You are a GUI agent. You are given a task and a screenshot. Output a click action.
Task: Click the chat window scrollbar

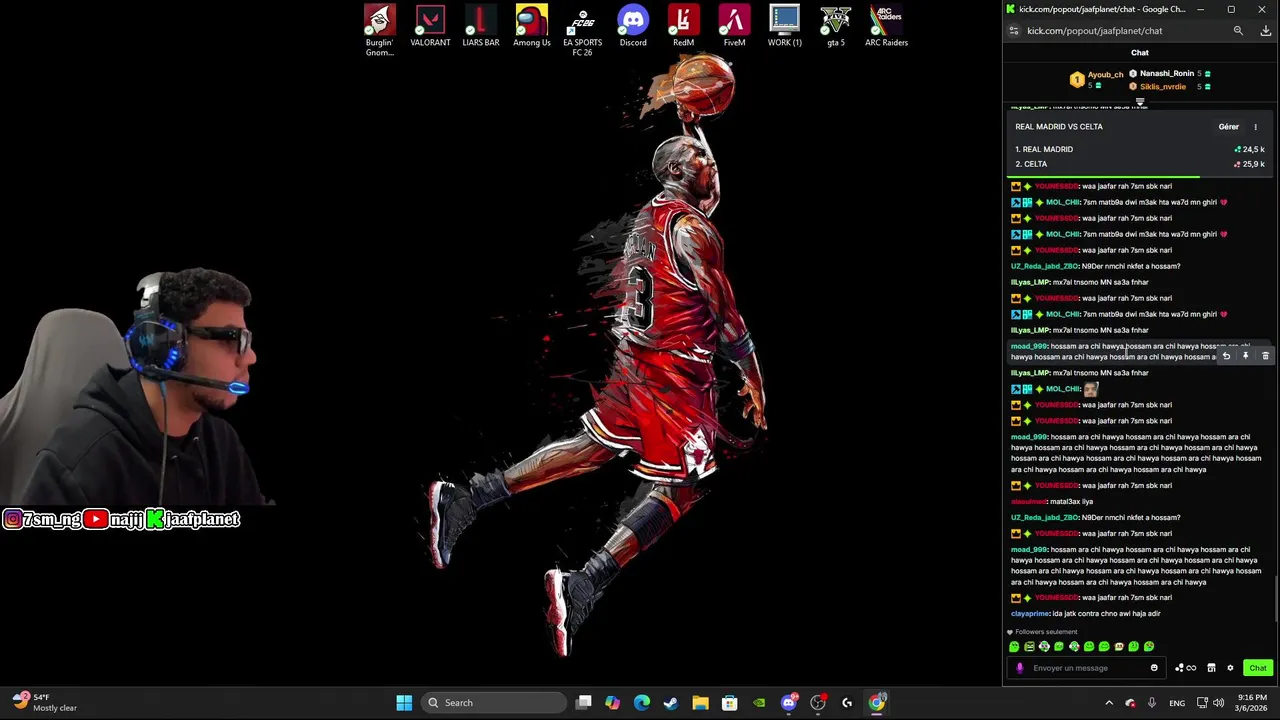coord(1276,600)
